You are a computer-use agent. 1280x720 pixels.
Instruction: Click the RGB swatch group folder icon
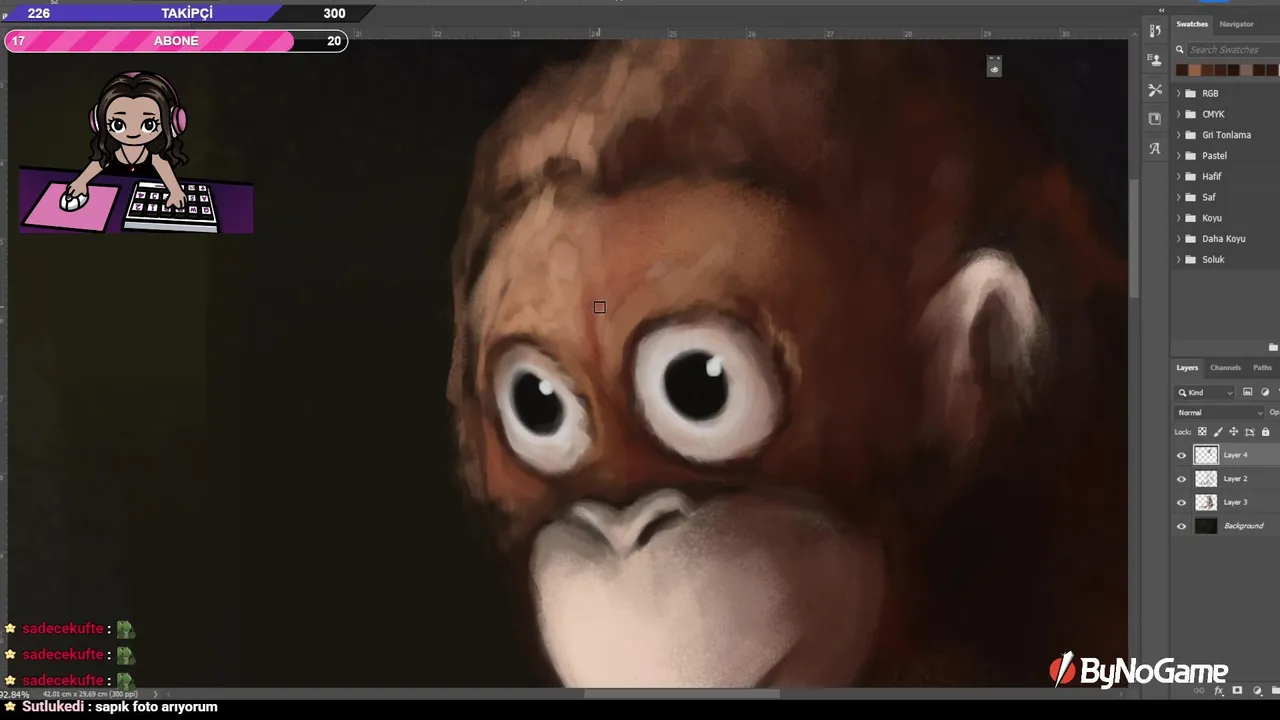[1190, 93]
